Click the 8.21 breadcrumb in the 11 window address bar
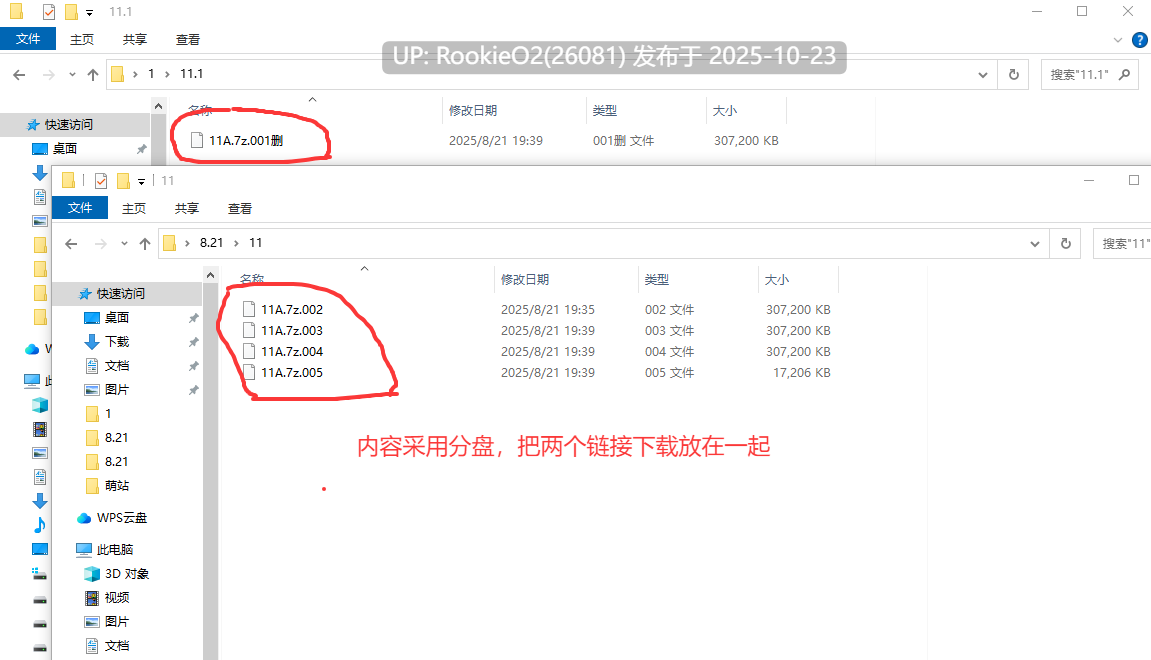 (x=211, y=243)
